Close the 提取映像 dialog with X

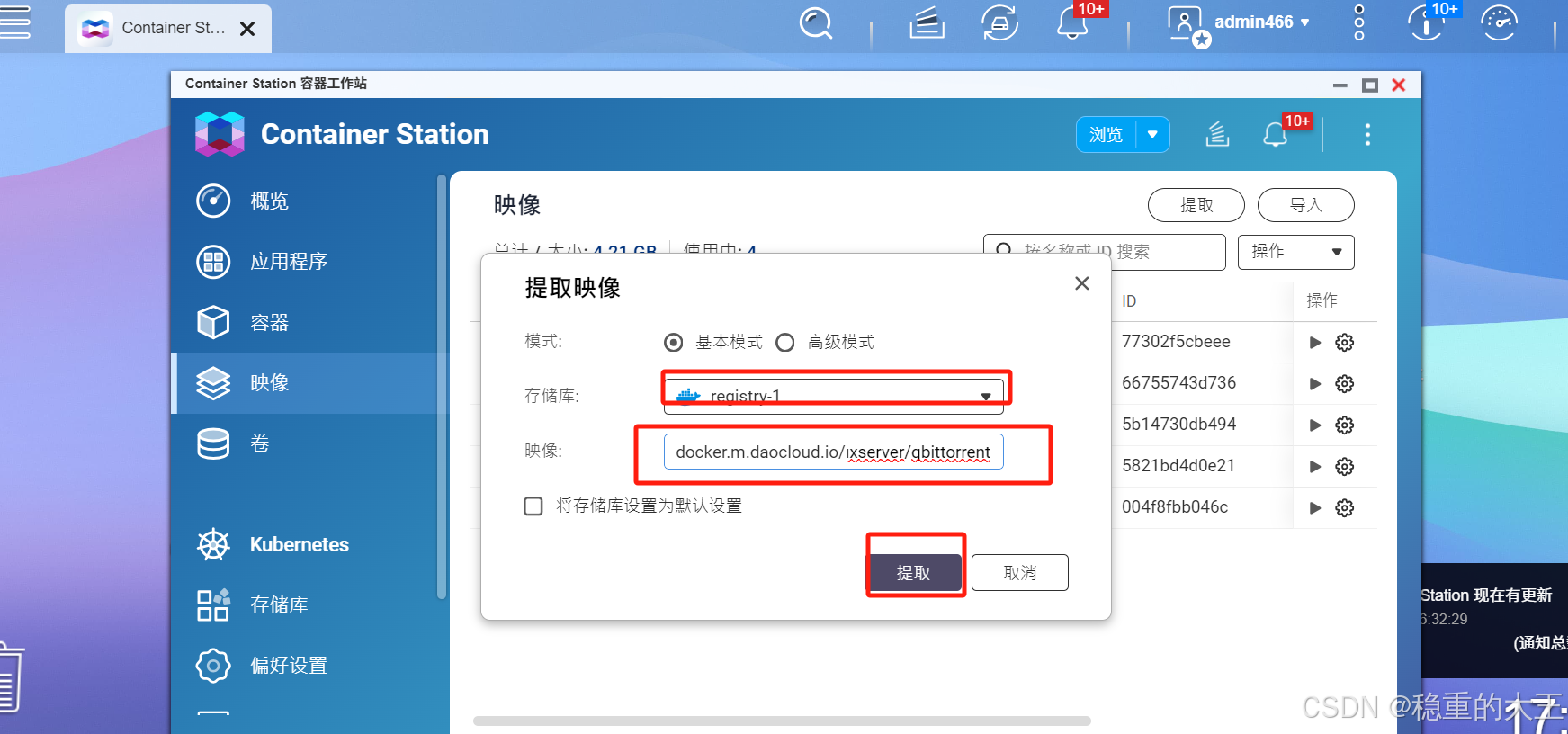(1082, 283)
